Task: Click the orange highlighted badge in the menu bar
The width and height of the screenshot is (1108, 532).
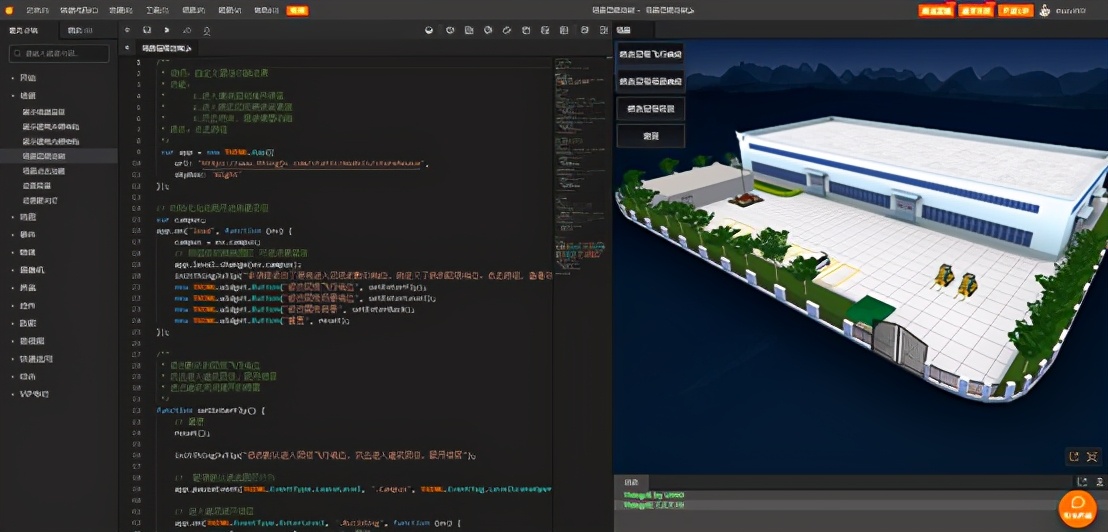Action: pyautogui.click(x=297, y=11)
